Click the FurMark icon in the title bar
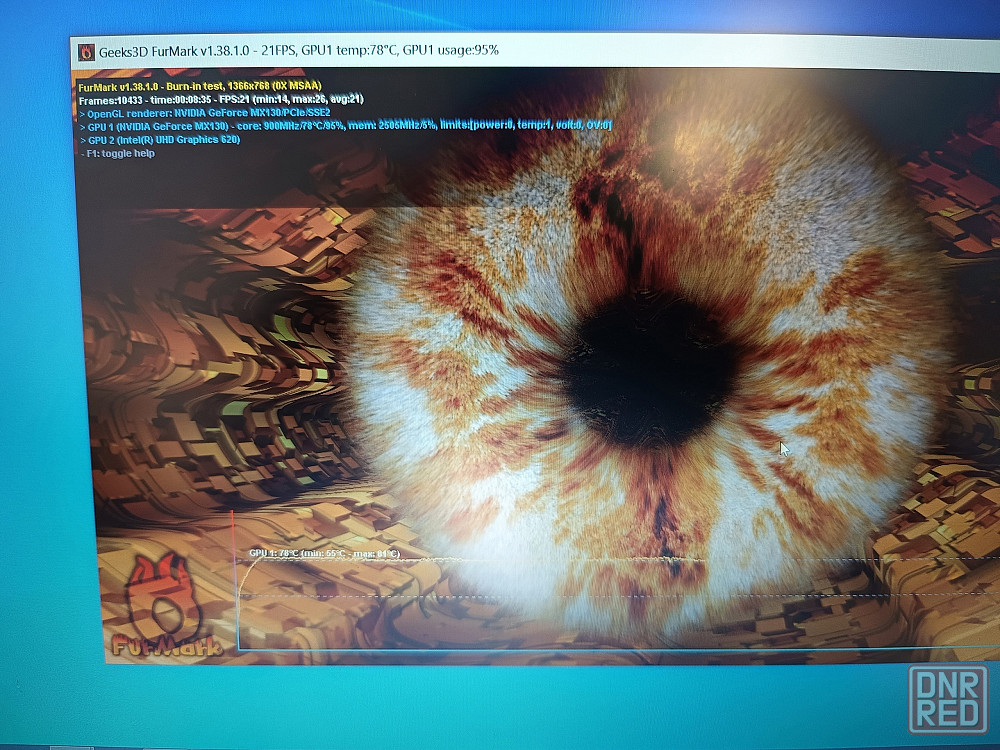 click(x=86, y=52)
